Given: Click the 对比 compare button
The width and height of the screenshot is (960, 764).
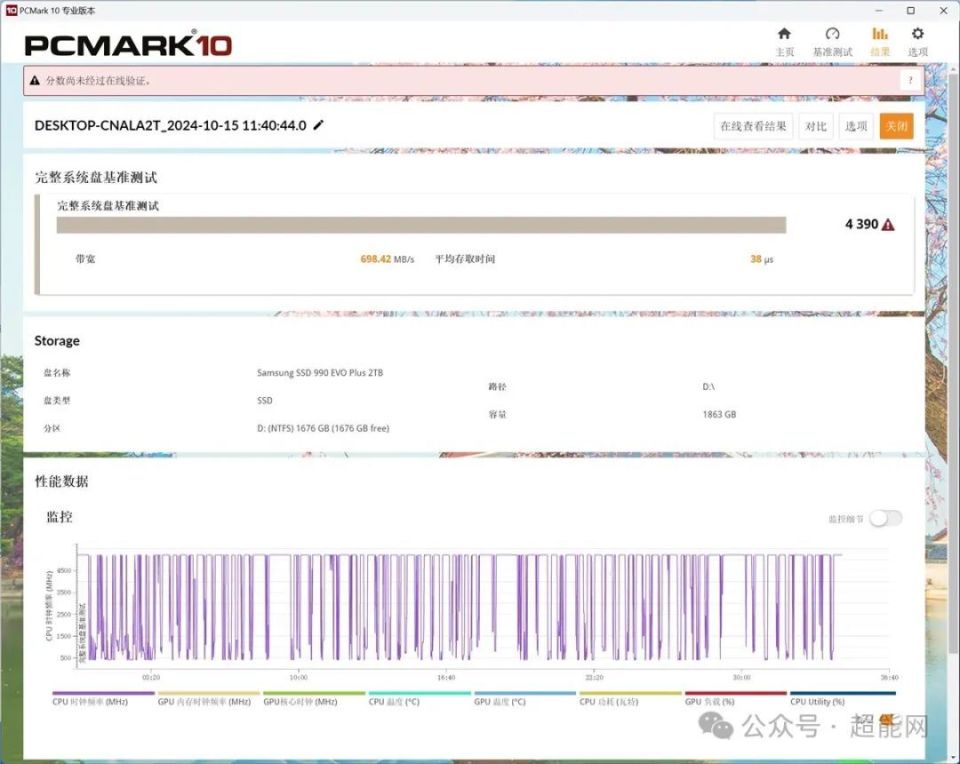Looking at the screenshot, I should pos(816,126).
